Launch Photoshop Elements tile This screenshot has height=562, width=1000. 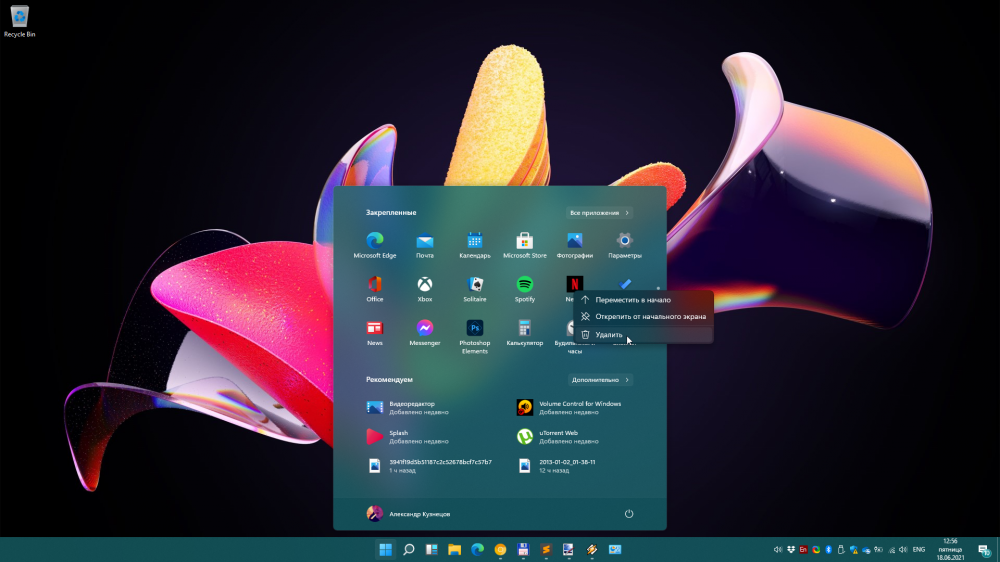click(475, 329)
